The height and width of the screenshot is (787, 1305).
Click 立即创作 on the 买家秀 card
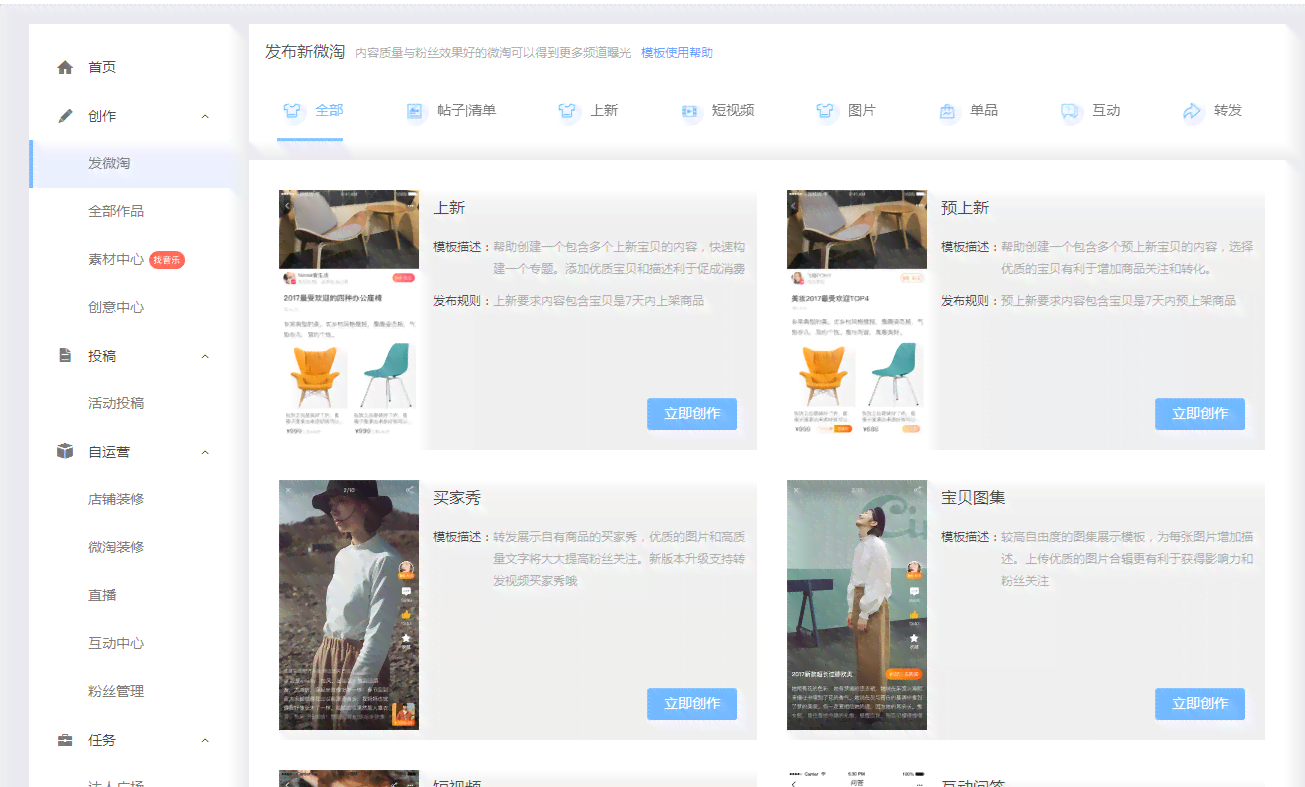692,704
